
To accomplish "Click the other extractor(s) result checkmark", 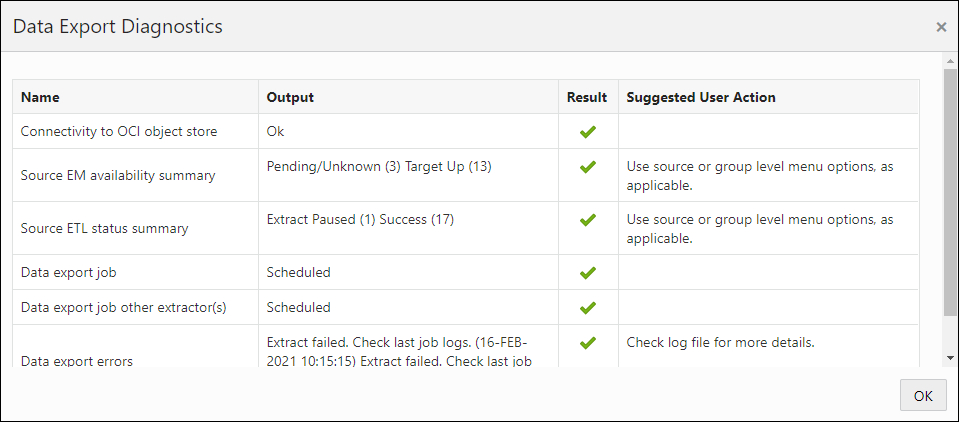I will [x=588, y=307].
